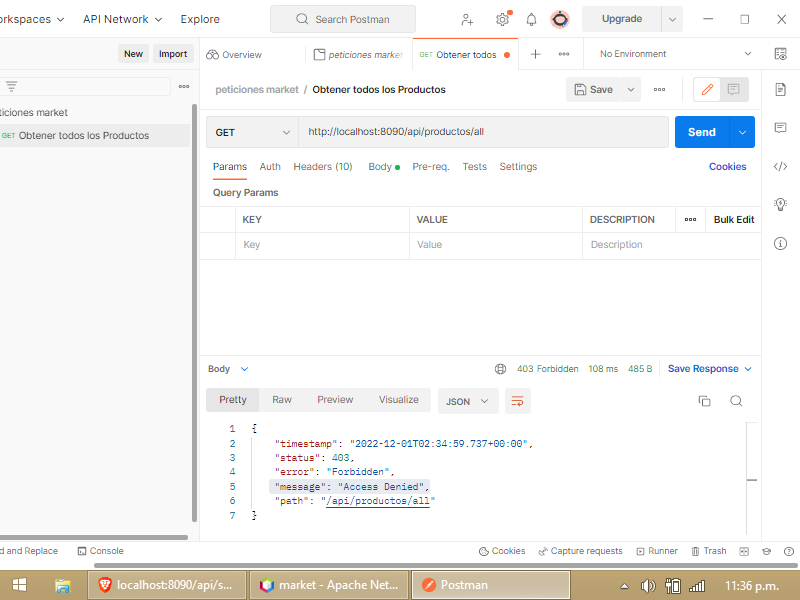Open notifications bell
This screenshot has height=600, width=800.
531,19
